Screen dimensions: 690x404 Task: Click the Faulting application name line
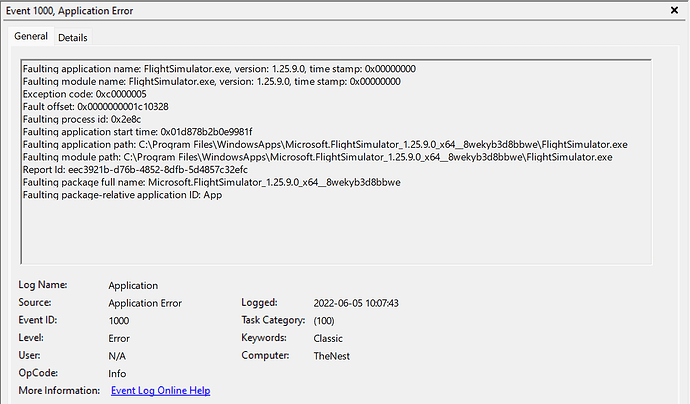[219, 69]
